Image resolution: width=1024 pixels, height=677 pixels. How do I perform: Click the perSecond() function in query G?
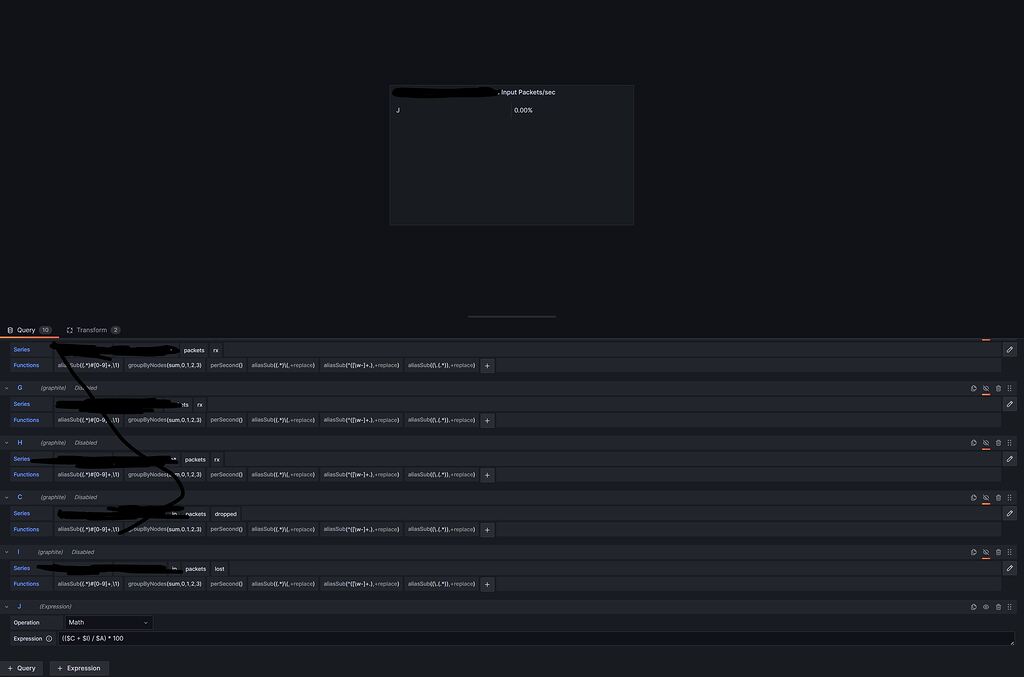click(226, 420)
